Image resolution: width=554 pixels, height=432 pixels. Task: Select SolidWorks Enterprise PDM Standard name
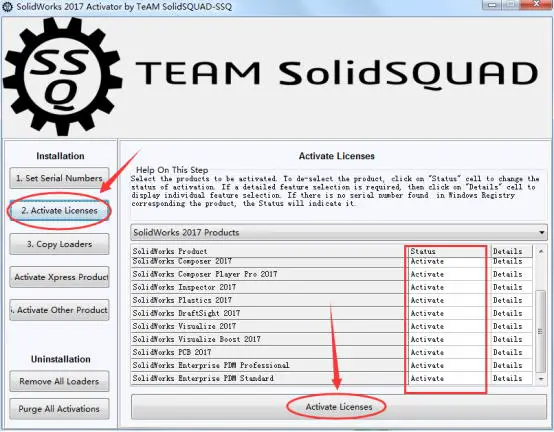(203, 378)
